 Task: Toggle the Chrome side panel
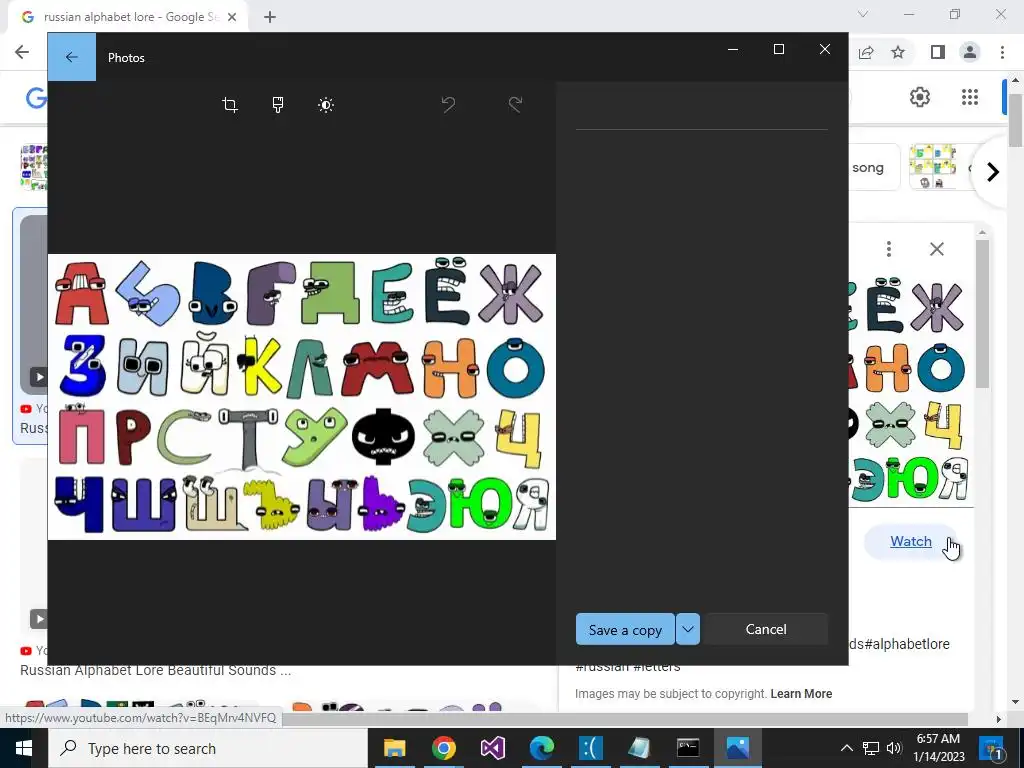[938, 52]
